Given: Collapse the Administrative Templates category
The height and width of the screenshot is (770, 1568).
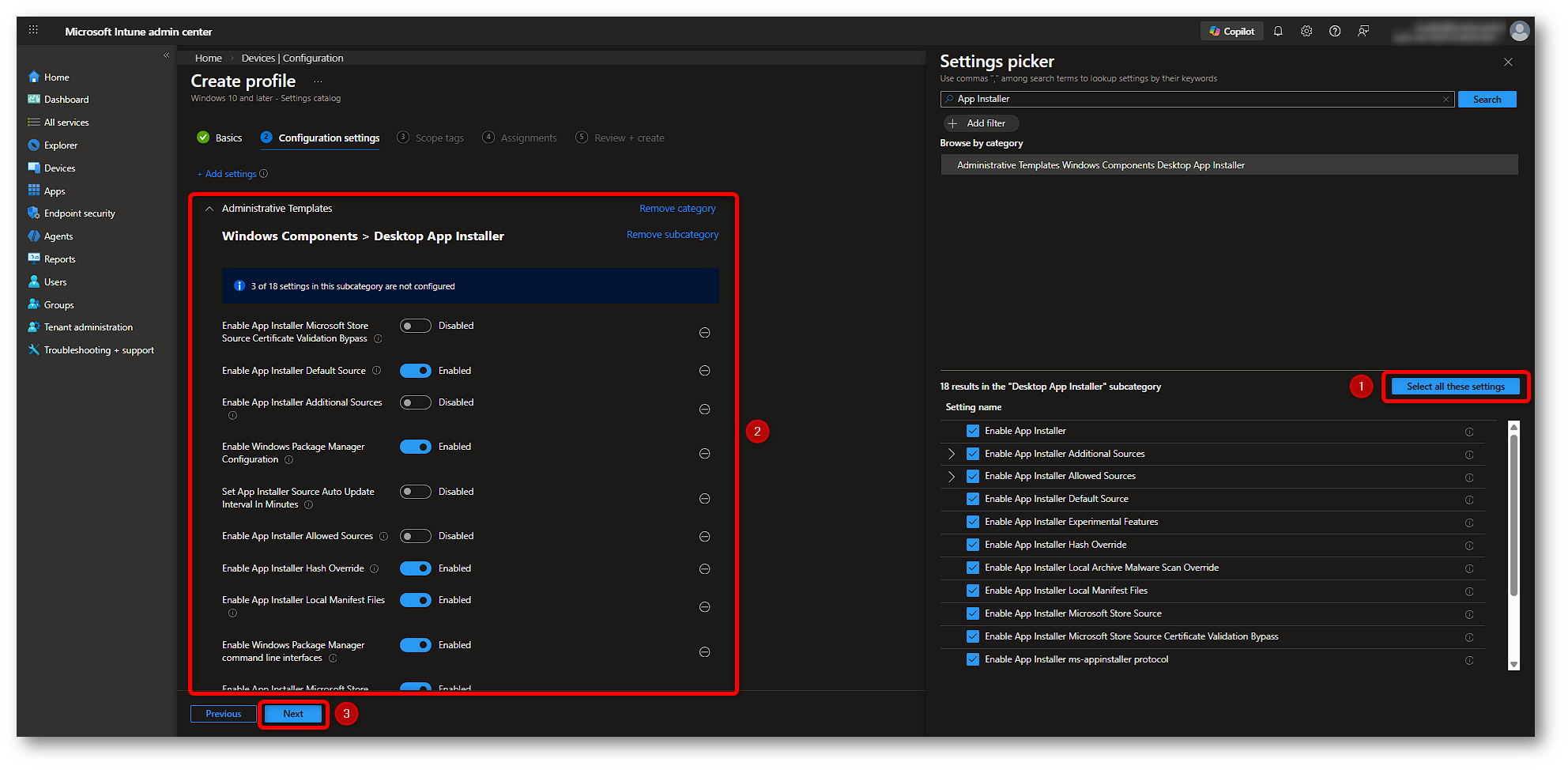Looking at the screenshot, I should tap(209, 209).
